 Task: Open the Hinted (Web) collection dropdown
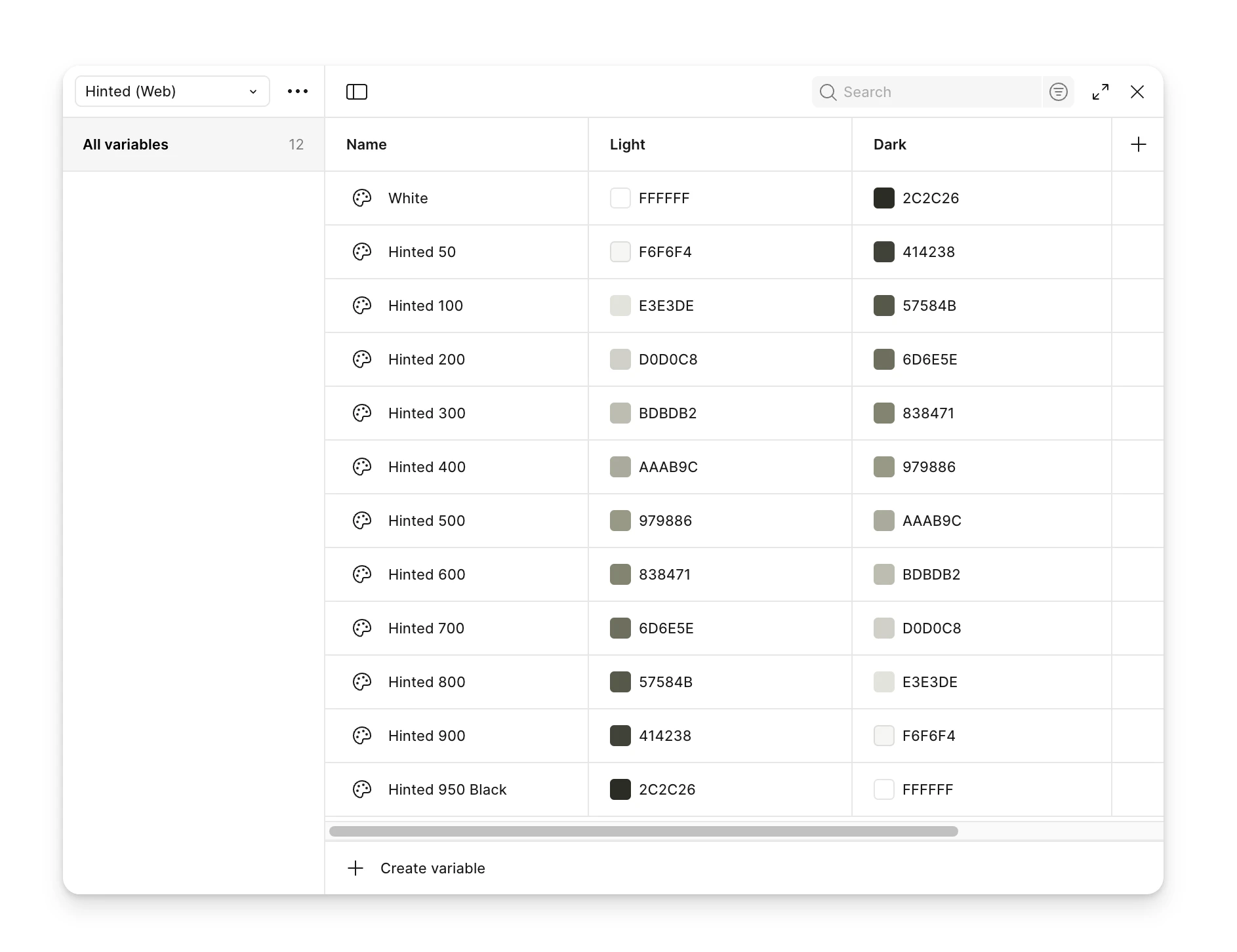172,91
